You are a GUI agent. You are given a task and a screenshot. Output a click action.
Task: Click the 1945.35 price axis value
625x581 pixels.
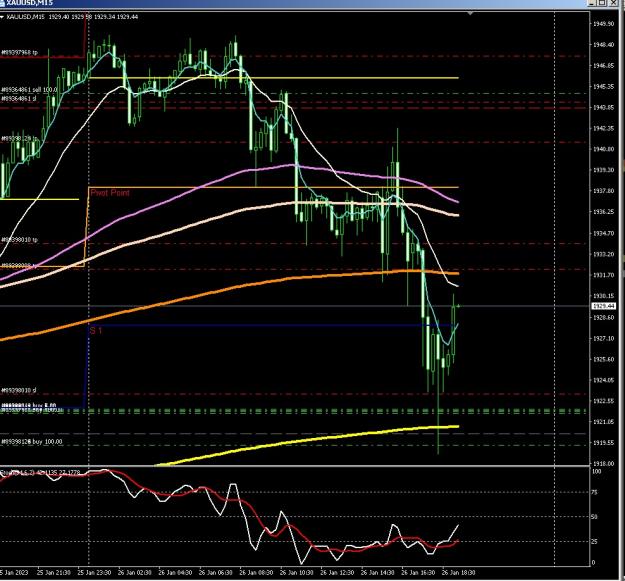click(603, 86)
